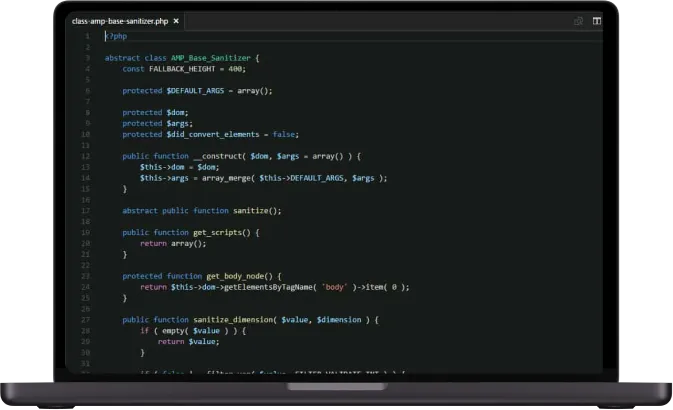
Task: Place cursor on the <?php opening tag
Action: 116,36
